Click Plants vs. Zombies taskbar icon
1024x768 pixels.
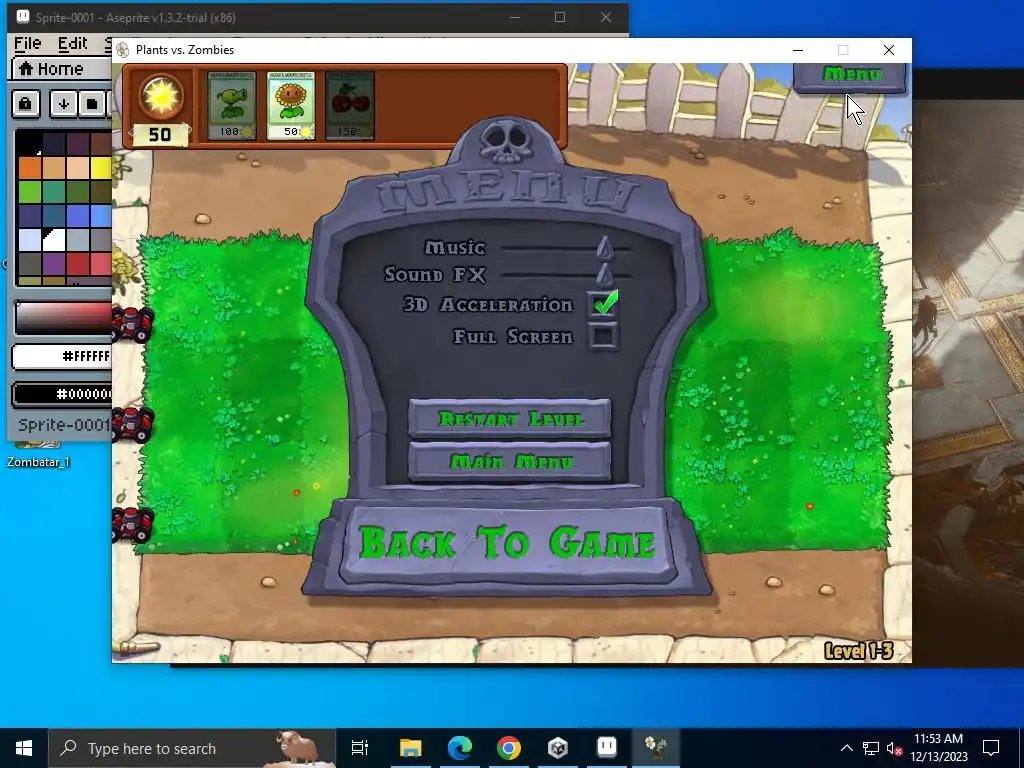[656, 748]
